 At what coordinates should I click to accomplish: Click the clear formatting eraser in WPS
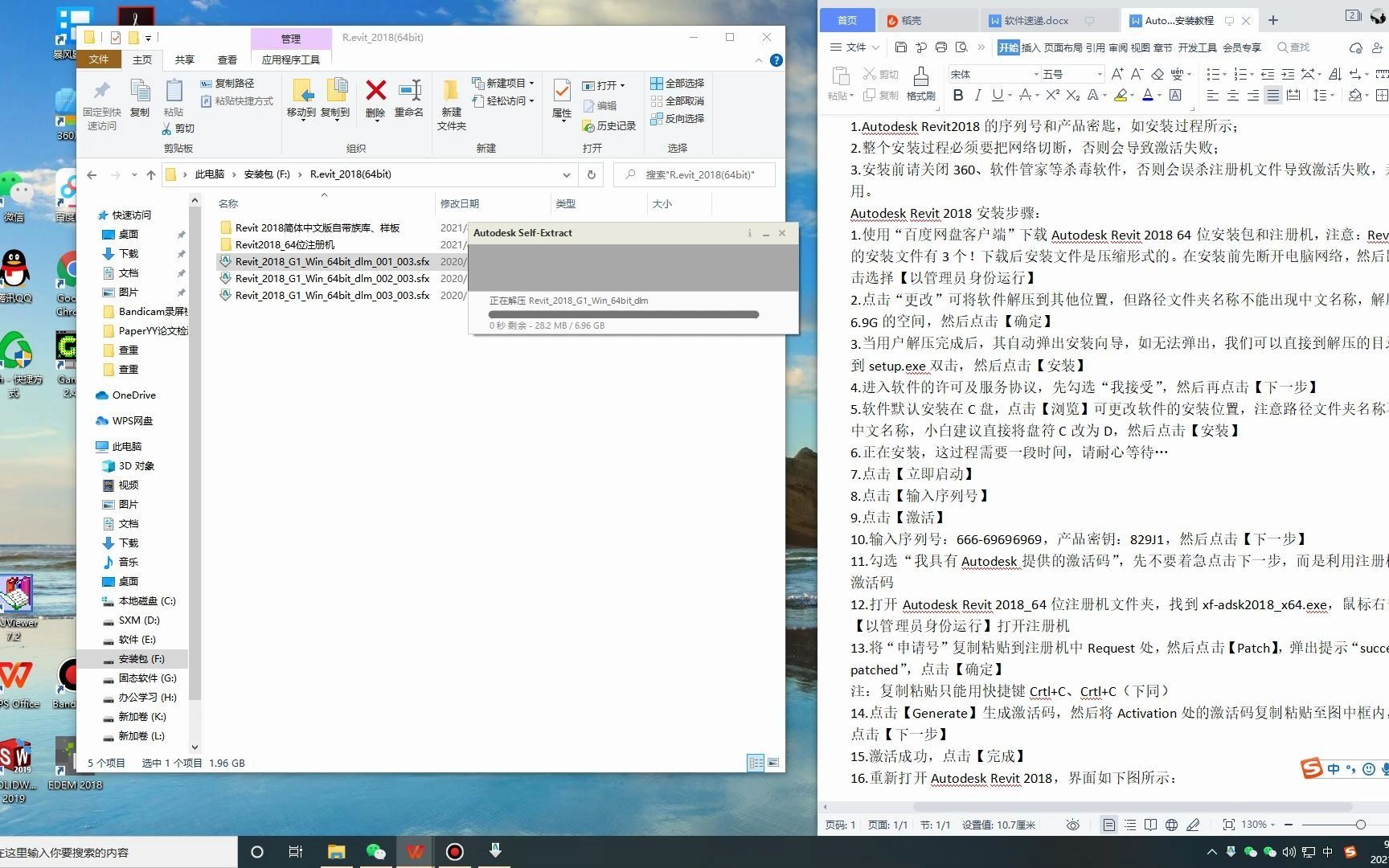coord(1157,74)
